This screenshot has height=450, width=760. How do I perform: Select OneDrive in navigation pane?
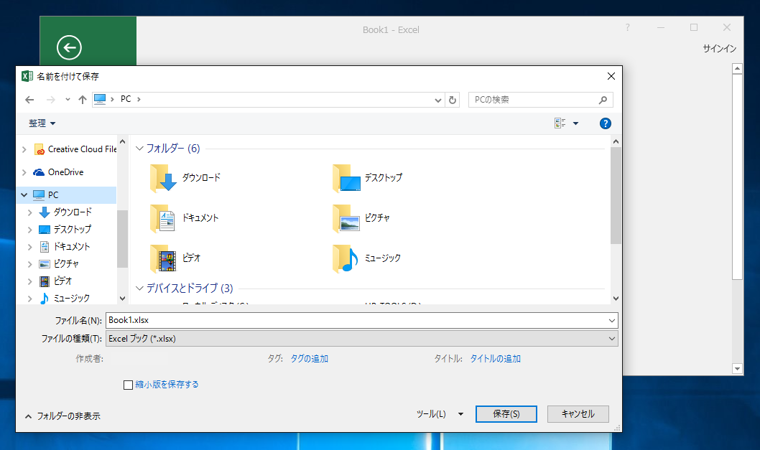(58, 172)
